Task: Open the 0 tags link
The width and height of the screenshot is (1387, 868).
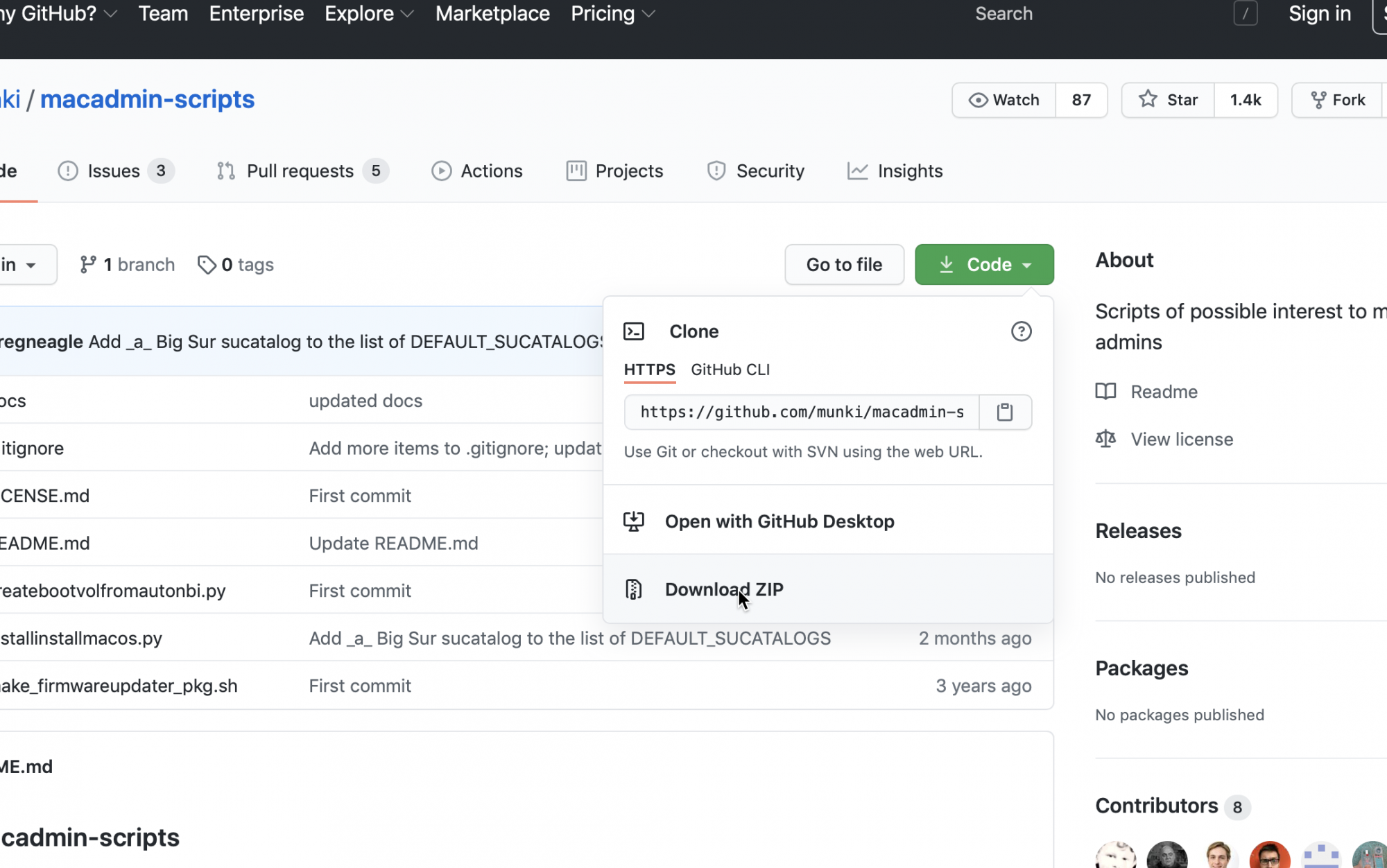Action: tap(236, 264)
